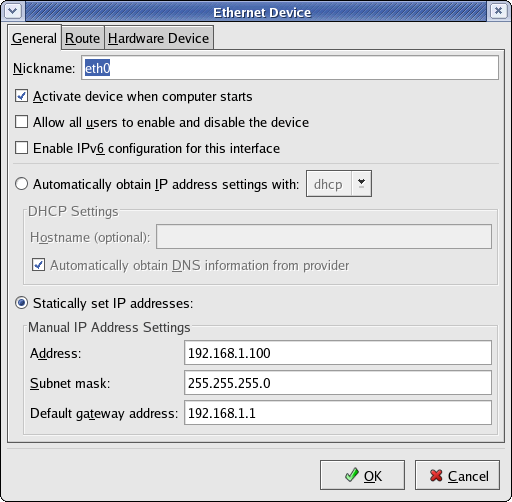Open the dhcp protocol dropdown
The height and width of the screenshot is (502, 512).
pyautogui.click(x=339, y=184)
